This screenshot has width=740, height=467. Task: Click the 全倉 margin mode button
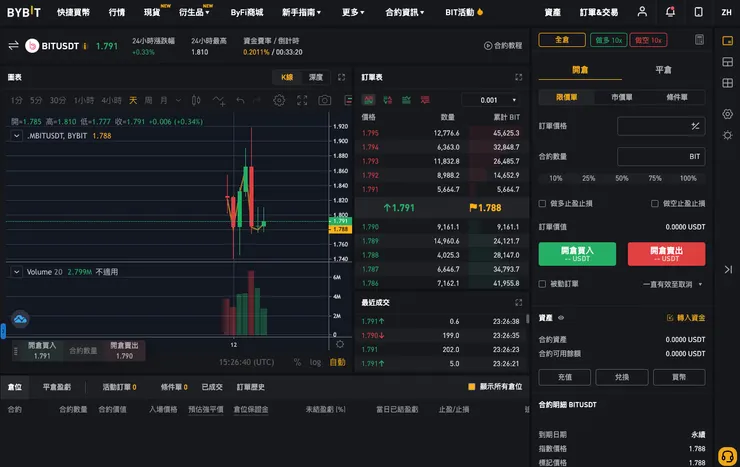pos(562,40)
